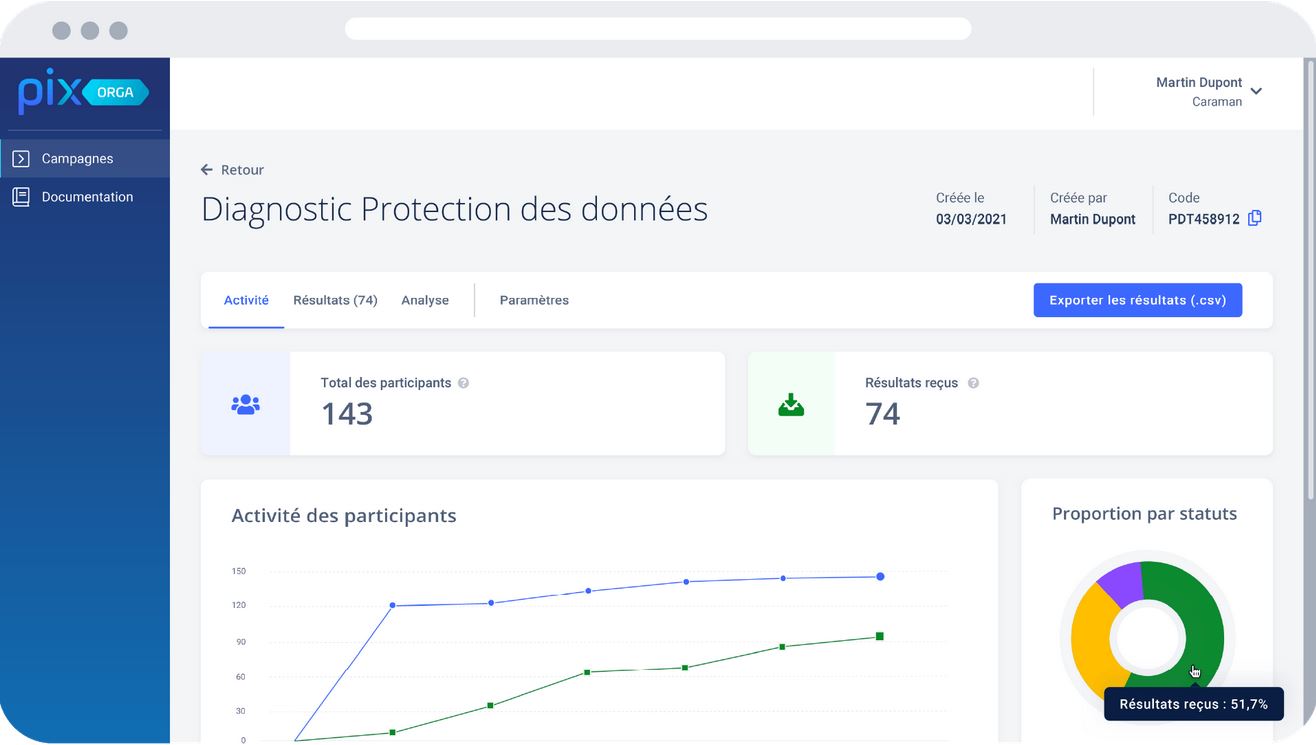Click Exporter les résultats (.csv)
The image size is (1316, 745).
click(1137, 299)
